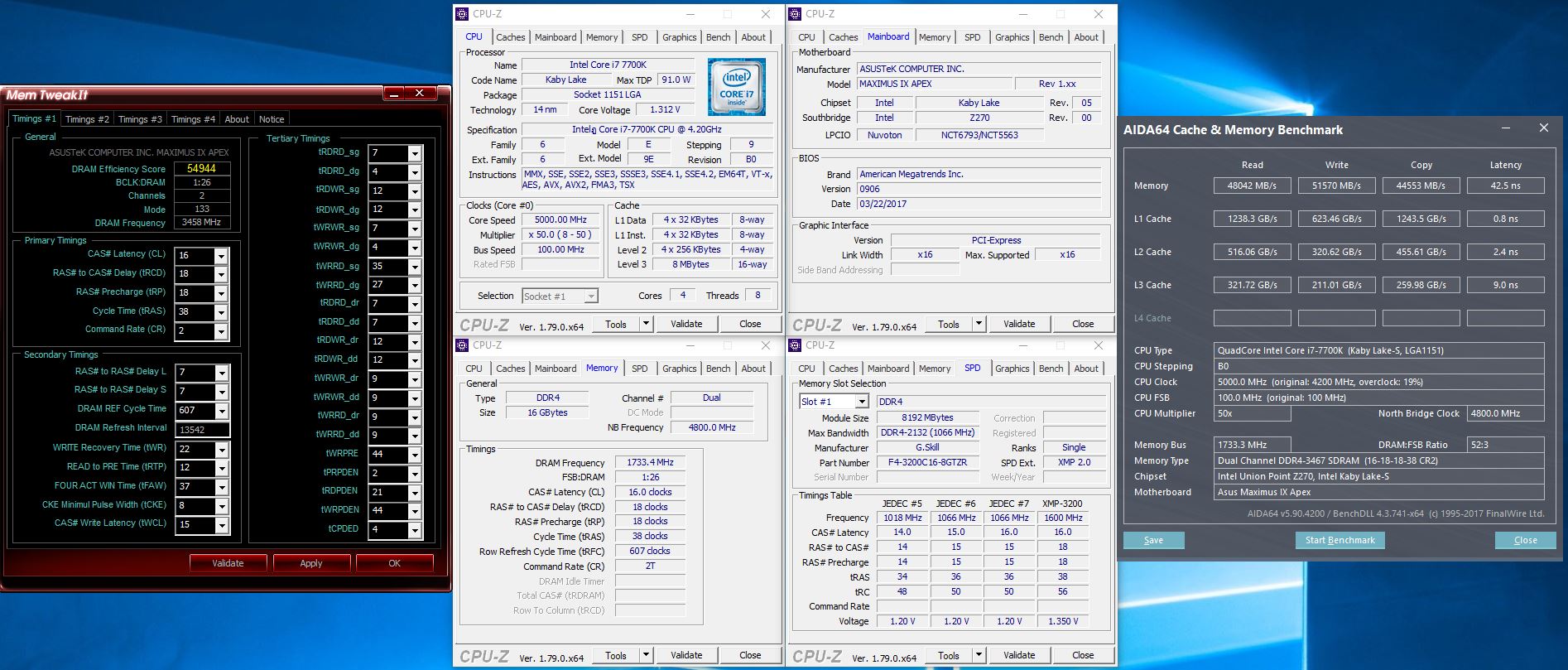Save the AIDA64 benchmark results
The image size is (1568, 670).
1153,540
